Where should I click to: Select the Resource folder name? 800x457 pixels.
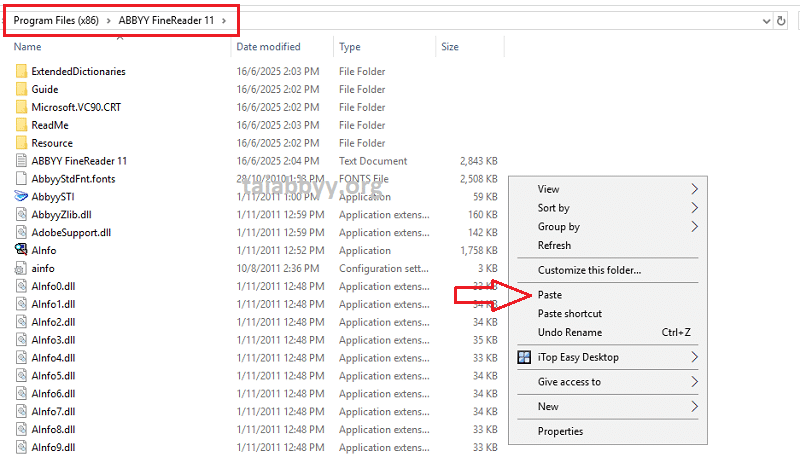tap(52, 143)
